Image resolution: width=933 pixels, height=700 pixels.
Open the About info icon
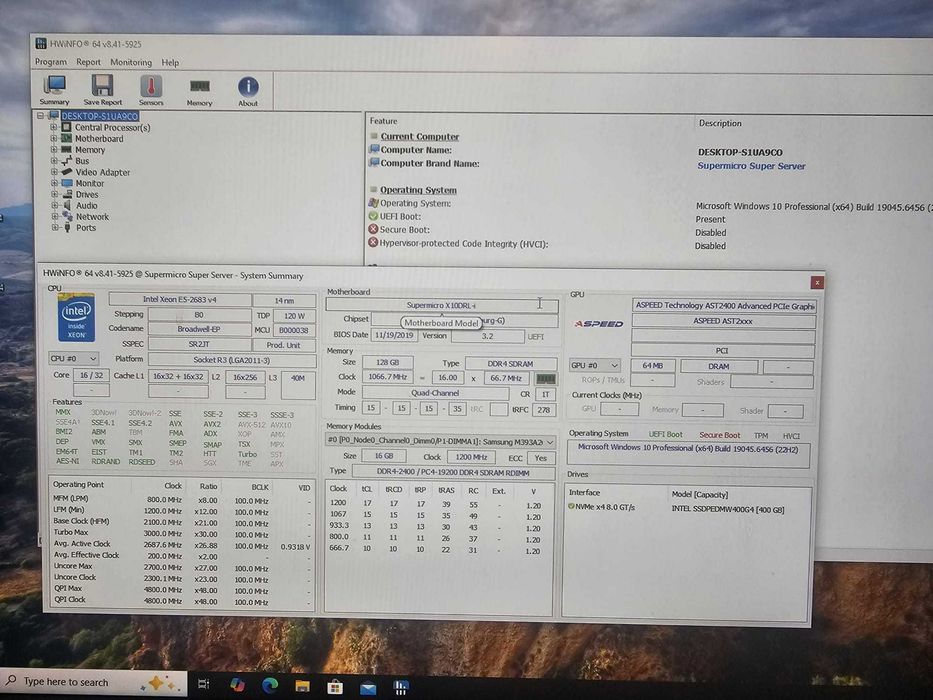[x=248, y=92]
